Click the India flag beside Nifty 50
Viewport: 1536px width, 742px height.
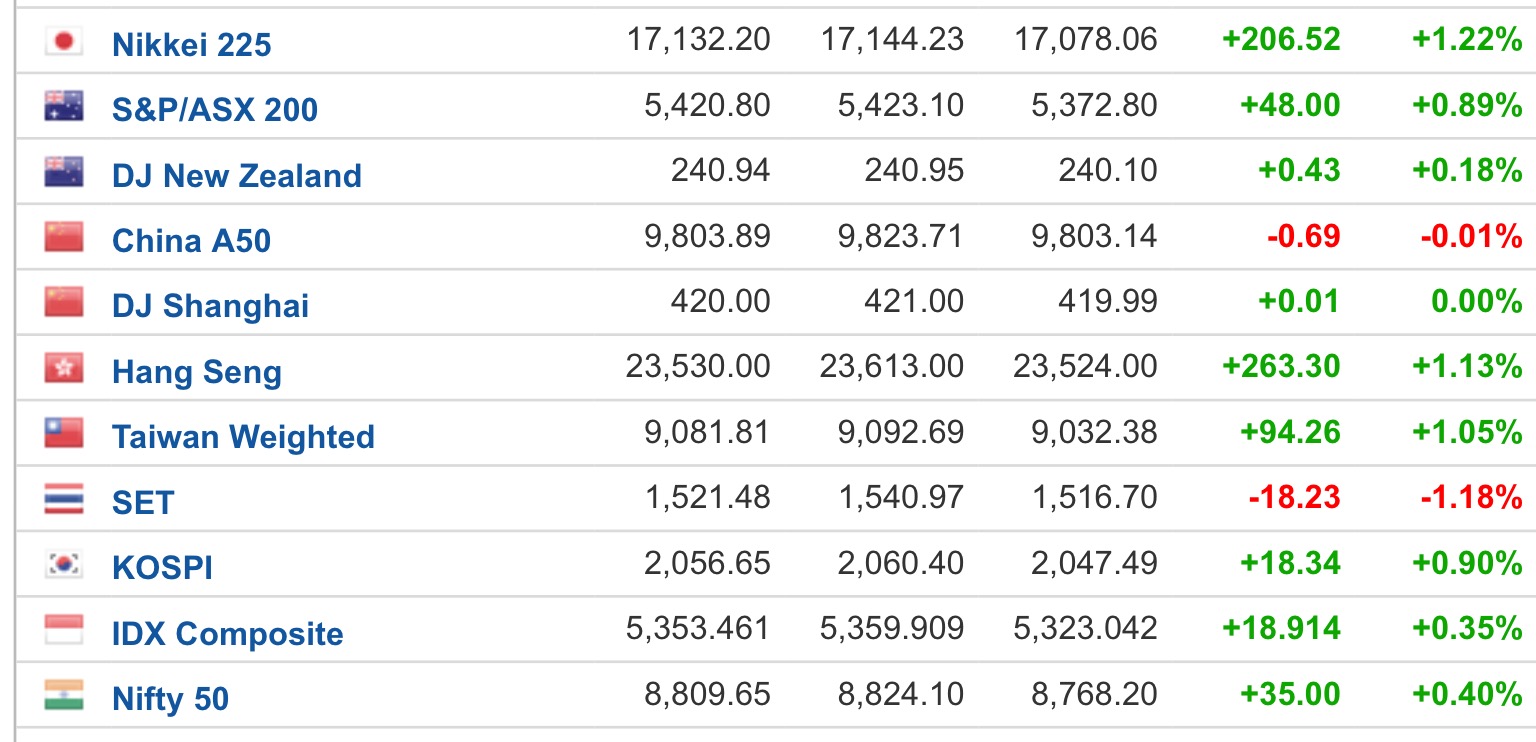tap(64, 696)
